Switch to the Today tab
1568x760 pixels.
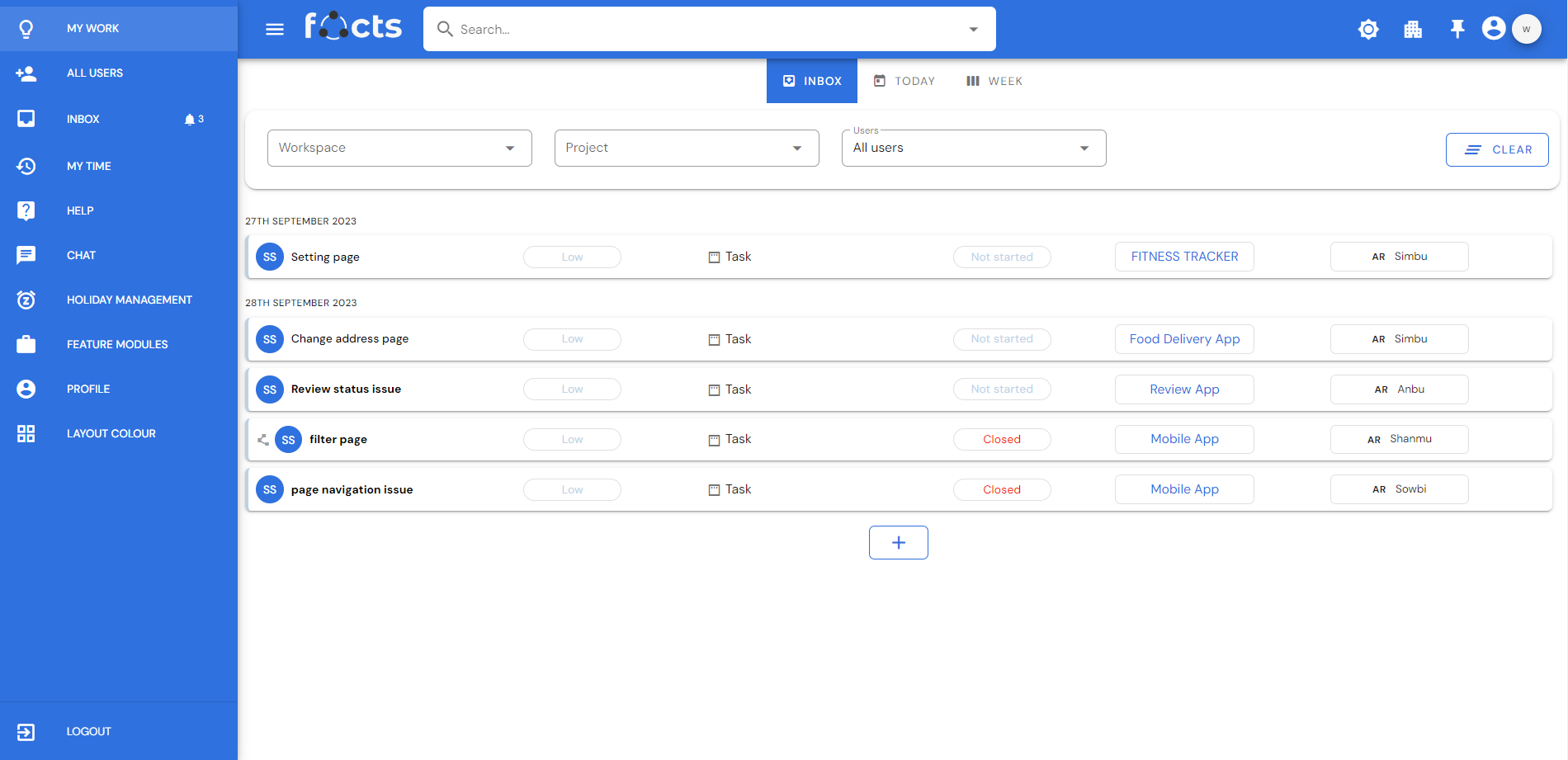pyautogui.click(x=904, y=81)
